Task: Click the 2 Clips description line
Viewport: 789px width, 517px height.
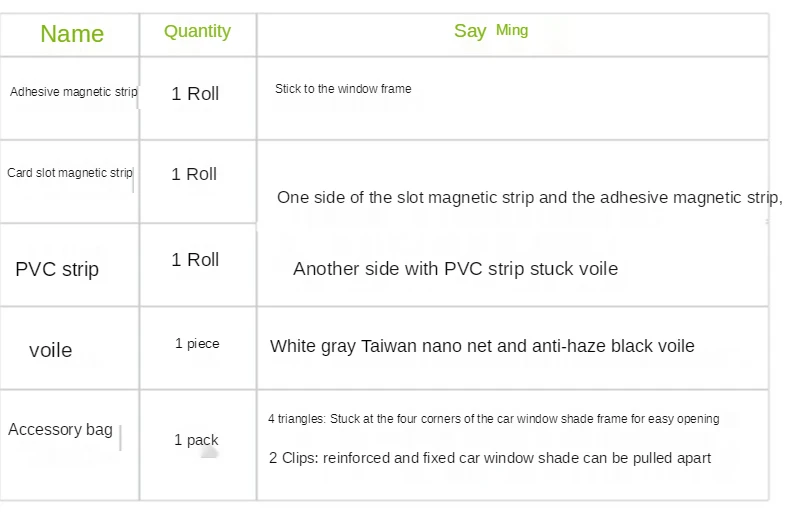Action: pyautogui.click(x=490, y=458)
